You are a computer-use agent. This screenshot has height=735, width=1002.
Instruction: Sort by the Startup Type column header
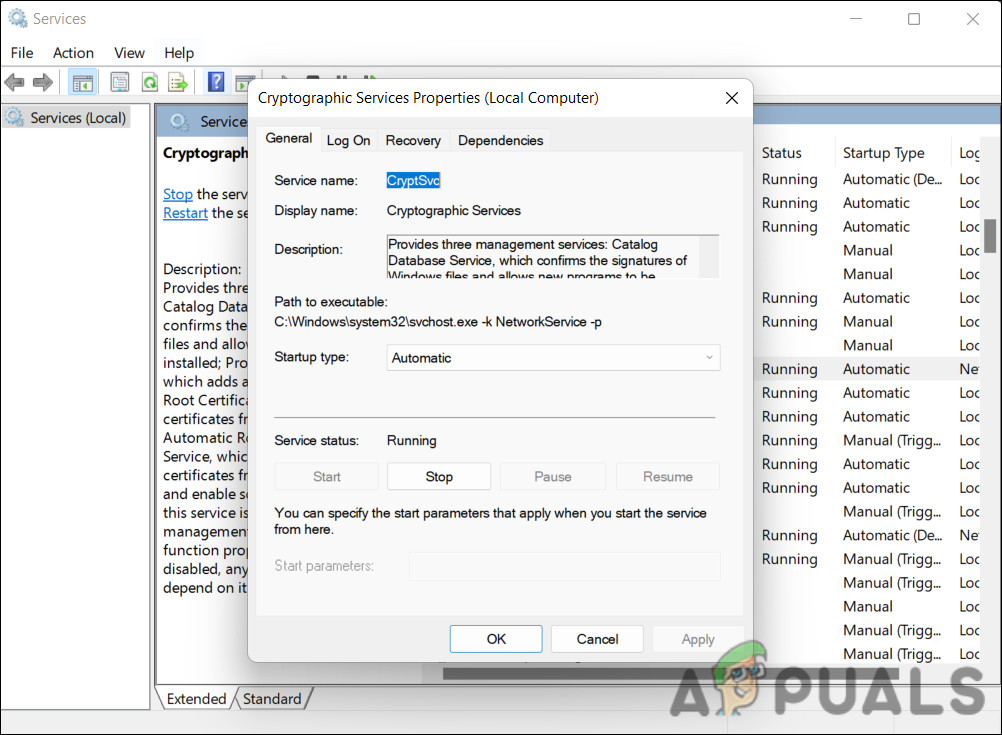pyautogui.click(x=883, y=153)
